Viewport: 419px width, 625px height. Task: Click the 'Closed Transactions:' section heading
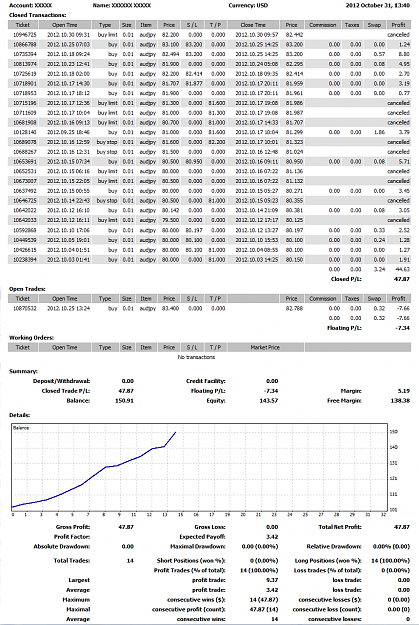pyautogui.click(x=37, y=15)
